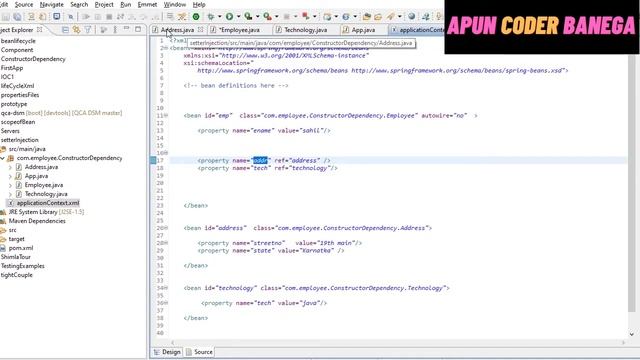Close the Address.java editor tab
This screenshot has width=640, height=360.
[200, 30]
